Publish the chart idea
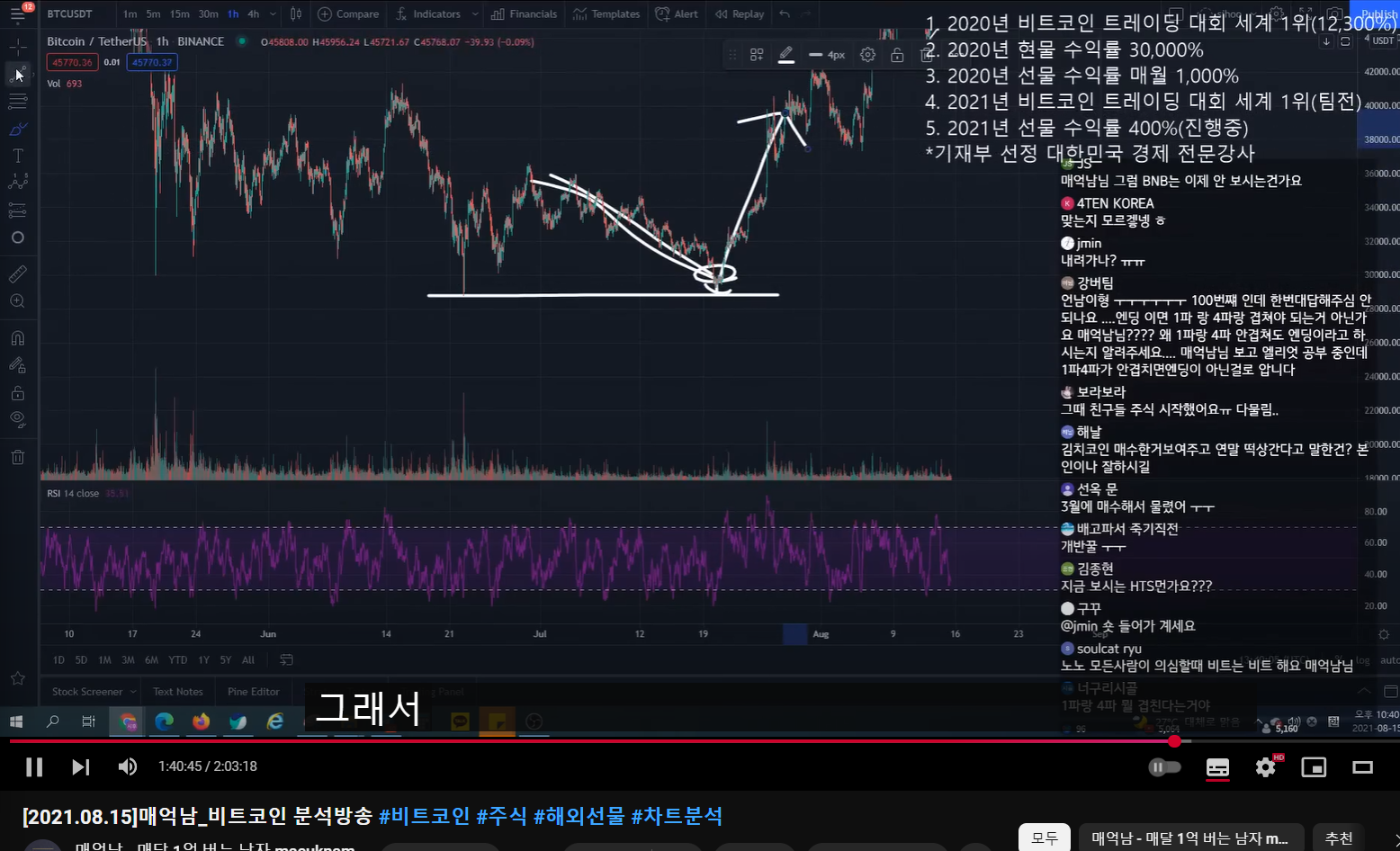The height and width of the screenshot is (851, 1400). [x=1378, y=14]
